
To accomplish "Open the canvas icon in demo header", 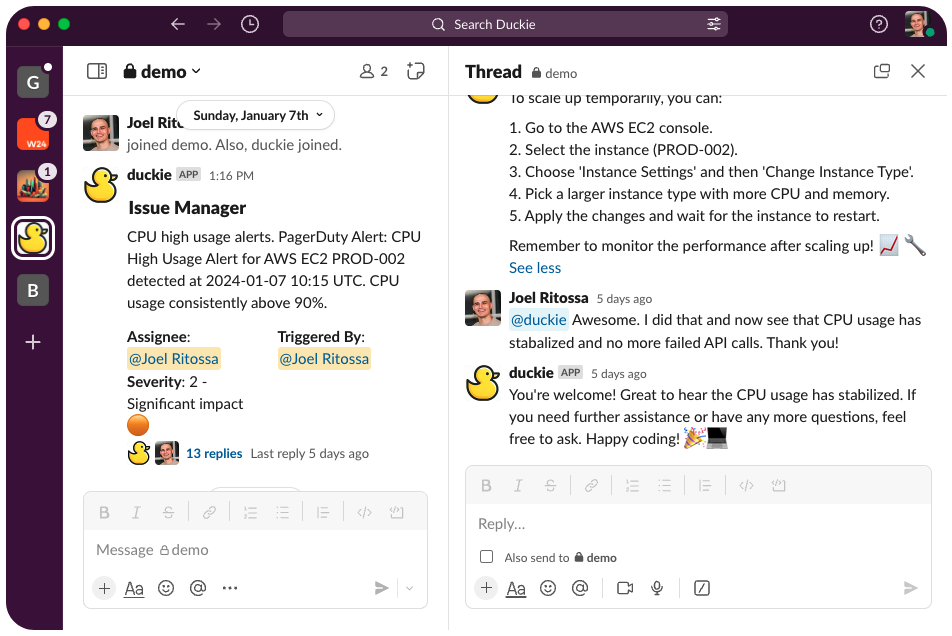I will (416, 72).
